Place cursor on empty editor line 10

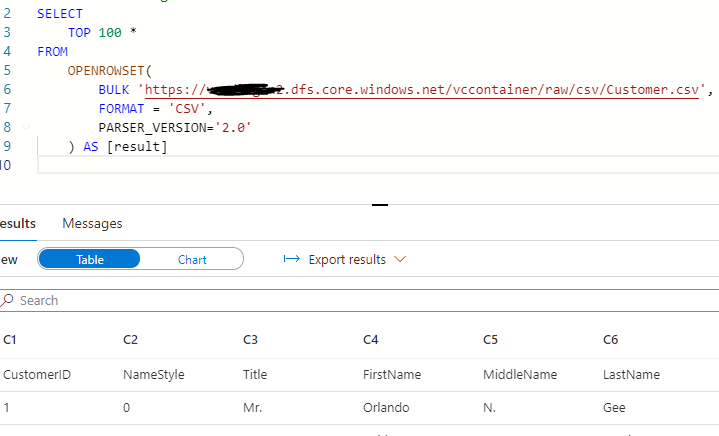pyautogui.click(x=378, y=165)
